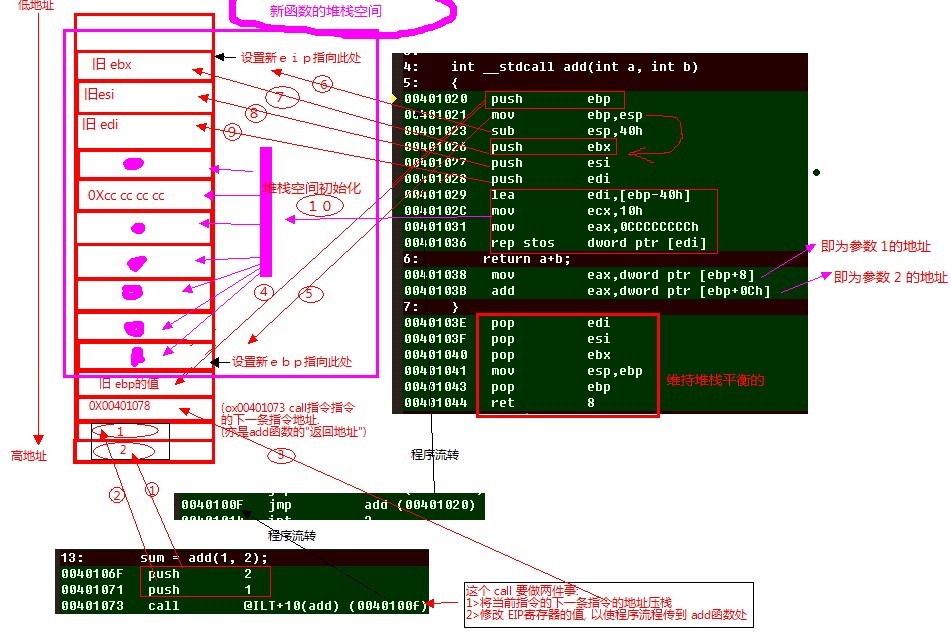Select the 'int __stdcall add(int a, int b)' source line
Viewport: 951px width, 632px height.
coord(574,67)
